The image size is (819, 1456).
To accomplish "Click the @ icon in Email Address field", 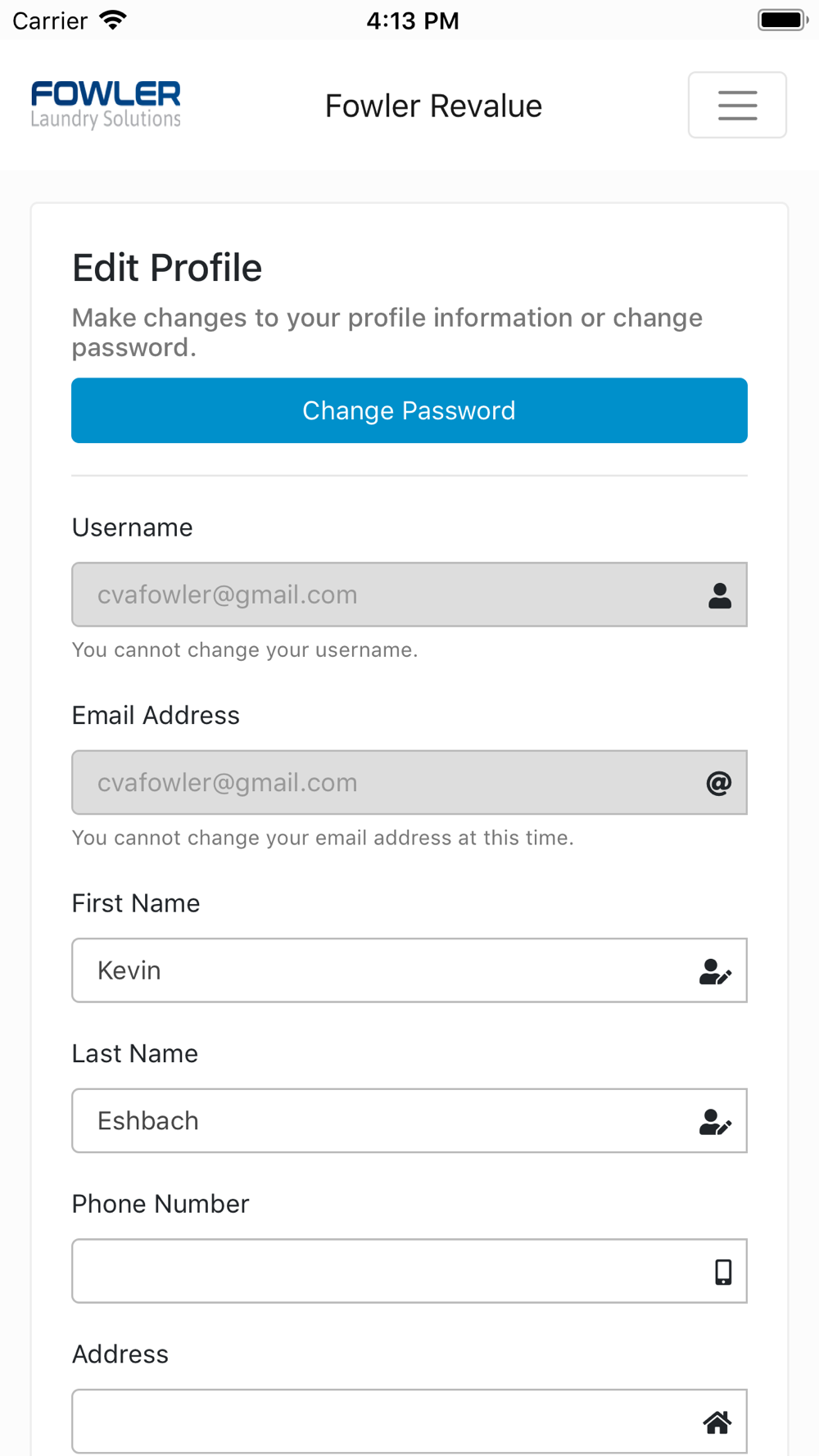I will [719, 783].
